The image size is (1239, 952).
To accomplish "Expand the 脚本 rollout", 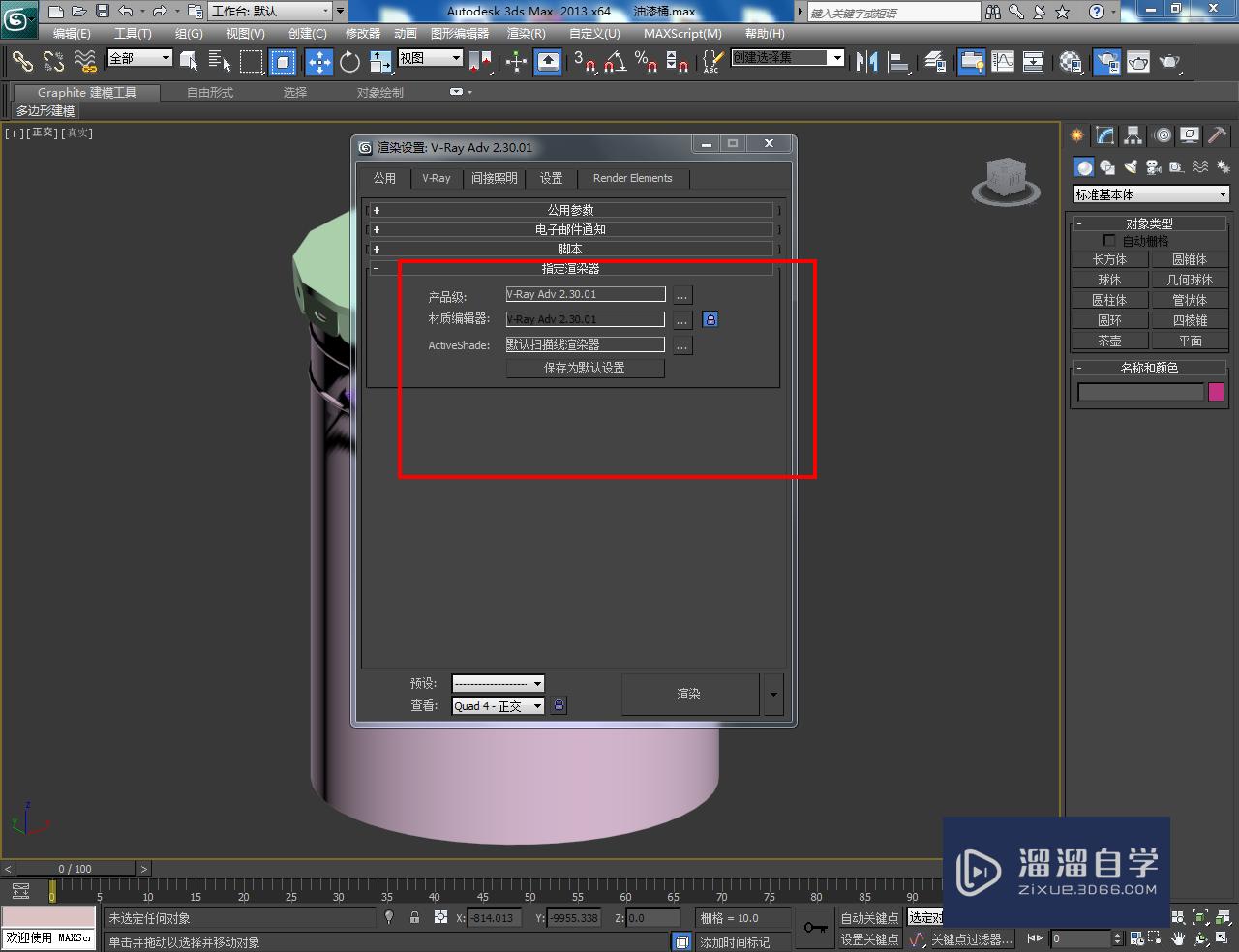I will point(571,249).
